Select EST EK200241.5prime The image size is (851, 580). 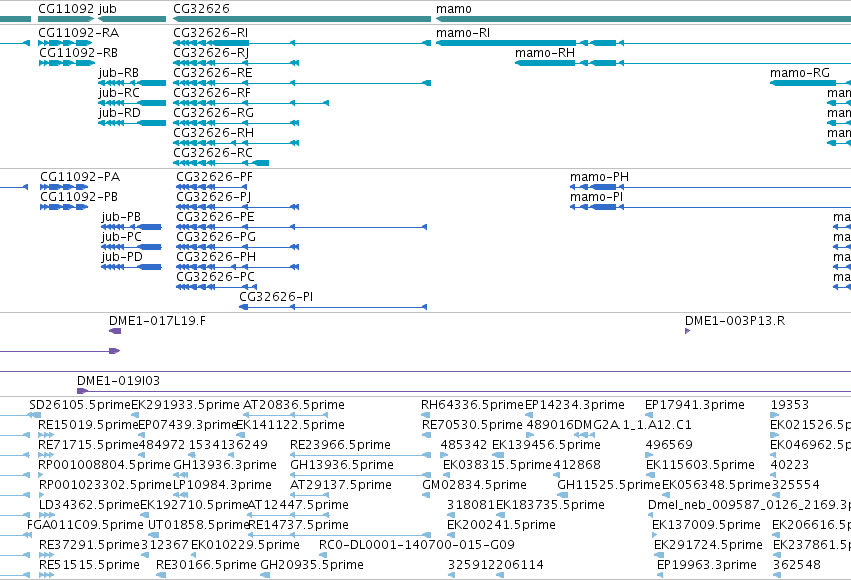501,526
